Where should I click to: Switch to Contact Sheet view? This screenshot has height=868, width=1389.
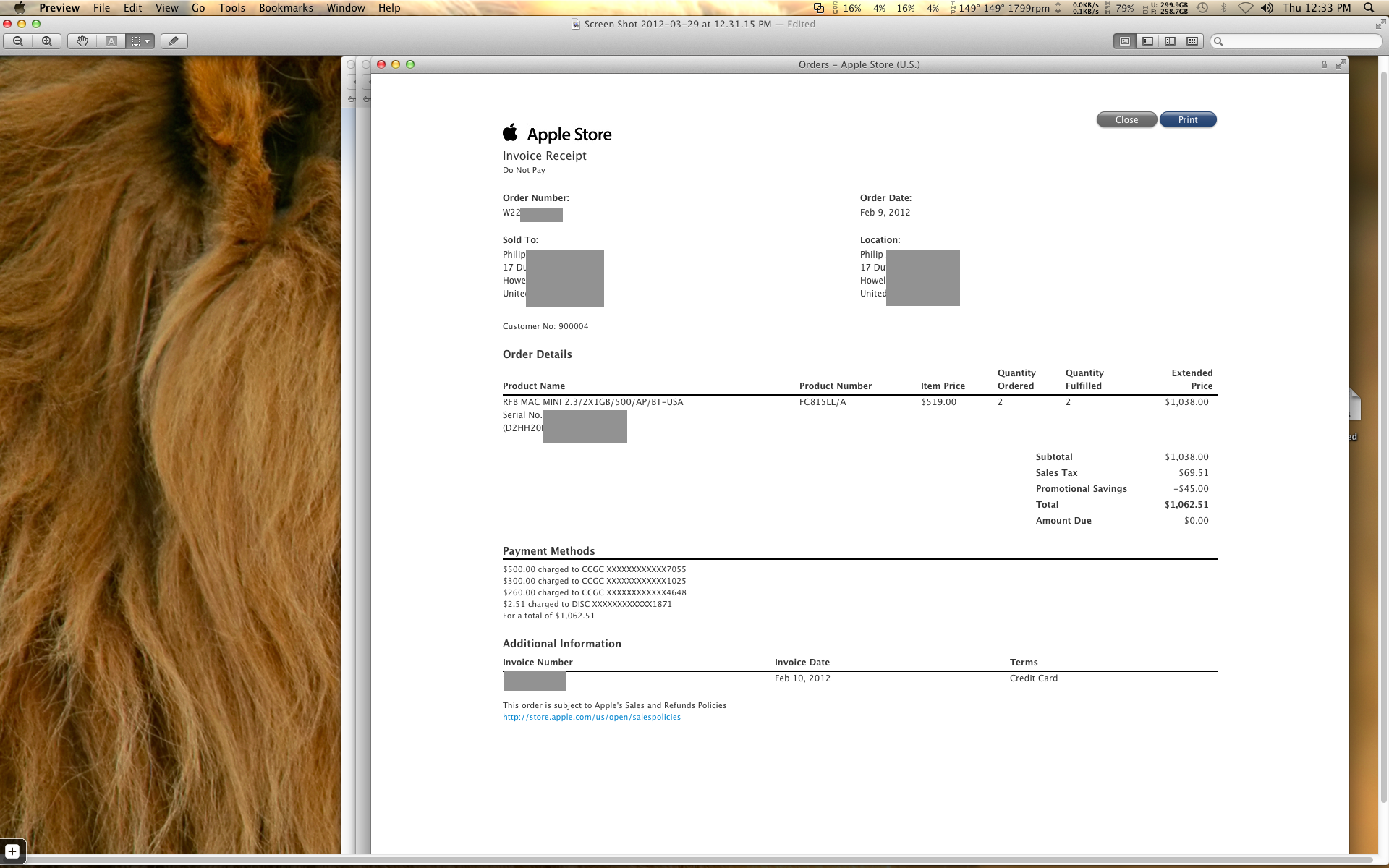(x=1192, y=41)
